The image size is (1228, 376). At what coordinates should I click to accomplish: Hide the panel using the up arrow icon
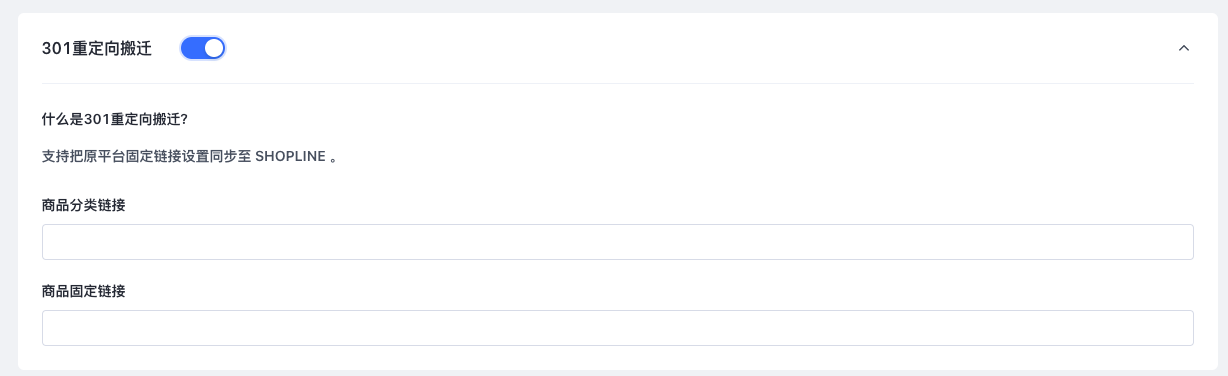click(x=1184, y=48)
